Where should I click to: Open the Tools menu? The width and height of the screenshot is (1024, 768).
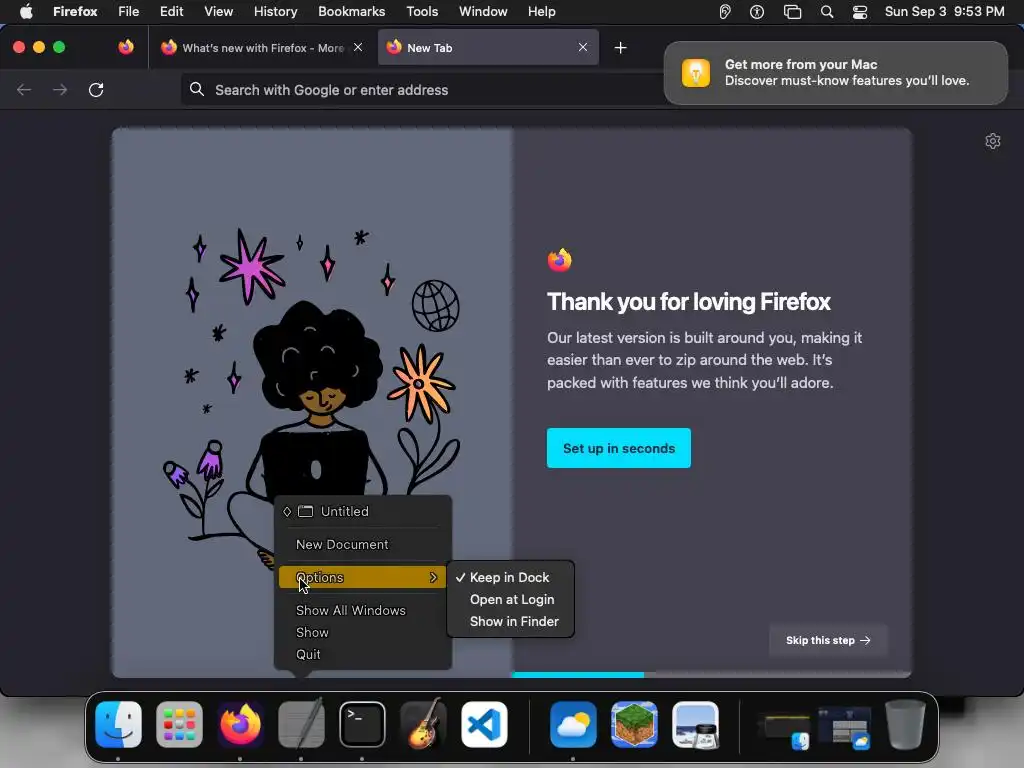[x=422, y=12]
